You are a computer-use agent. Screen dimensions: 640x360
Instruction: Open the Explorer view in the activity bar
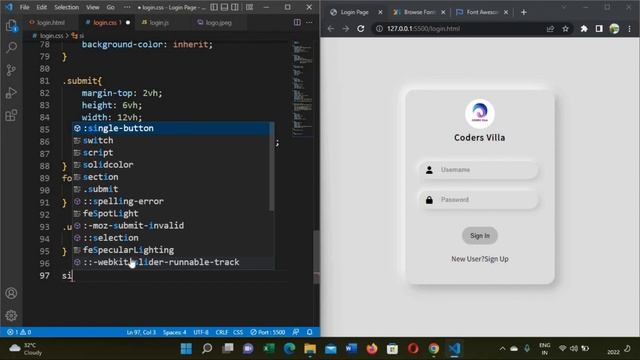(x=11, y=26)
